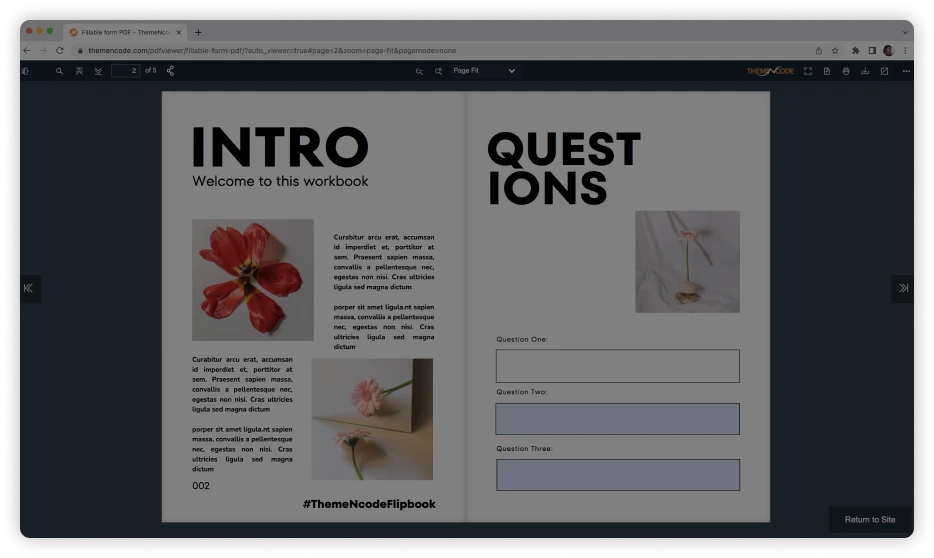934x558 pixels.
Task: Download the PDF file
Action: tap(865, 71)
